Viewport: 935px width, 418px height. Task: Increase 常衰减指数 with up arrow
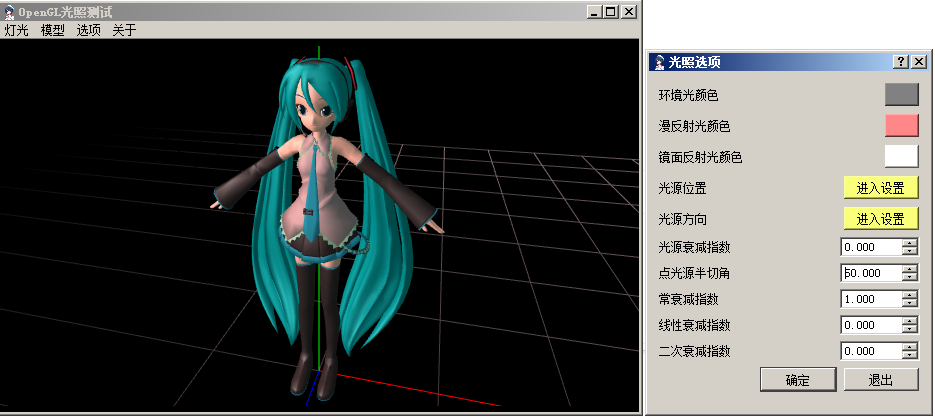point(910,295)
